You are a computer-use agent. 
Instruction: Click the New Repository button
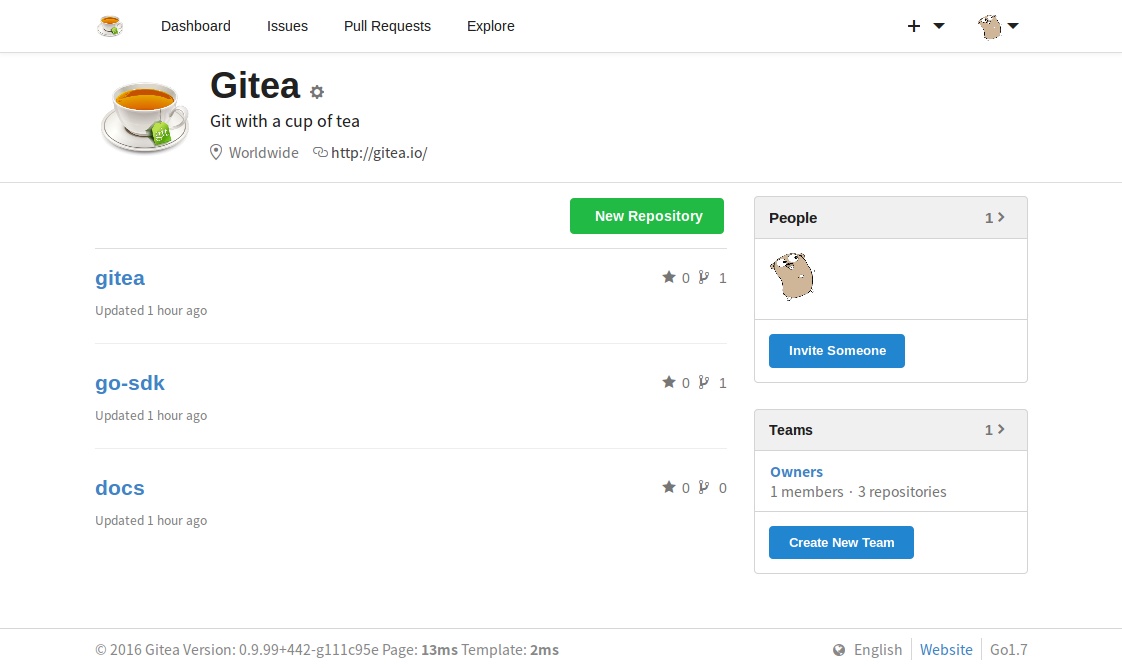click(647, 216)
